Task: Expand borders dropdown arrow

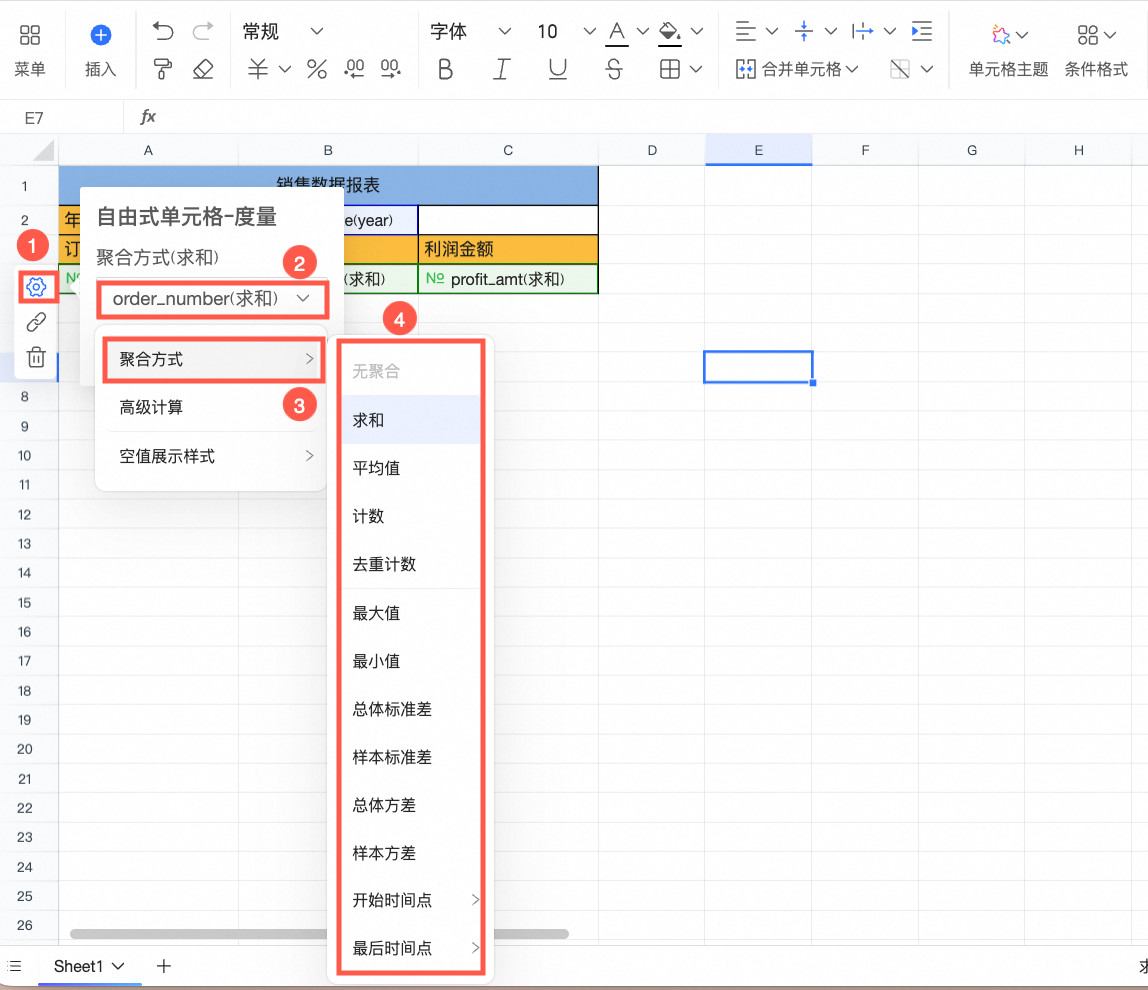Action: coord(696,69)
